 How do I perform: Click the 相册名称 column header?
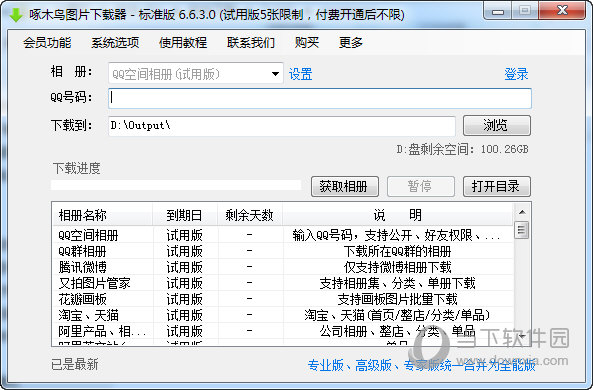click(102, 215)
